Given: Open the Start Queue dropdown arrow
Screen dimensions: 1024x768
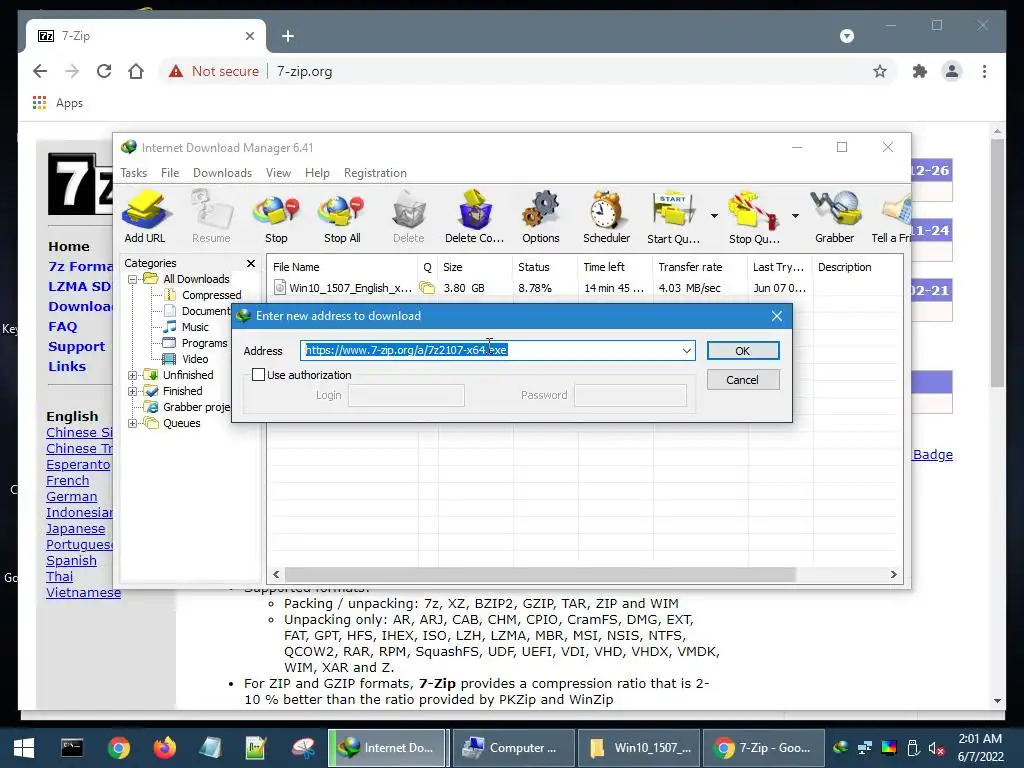Looking at the screenshot, I should [714, 216].
